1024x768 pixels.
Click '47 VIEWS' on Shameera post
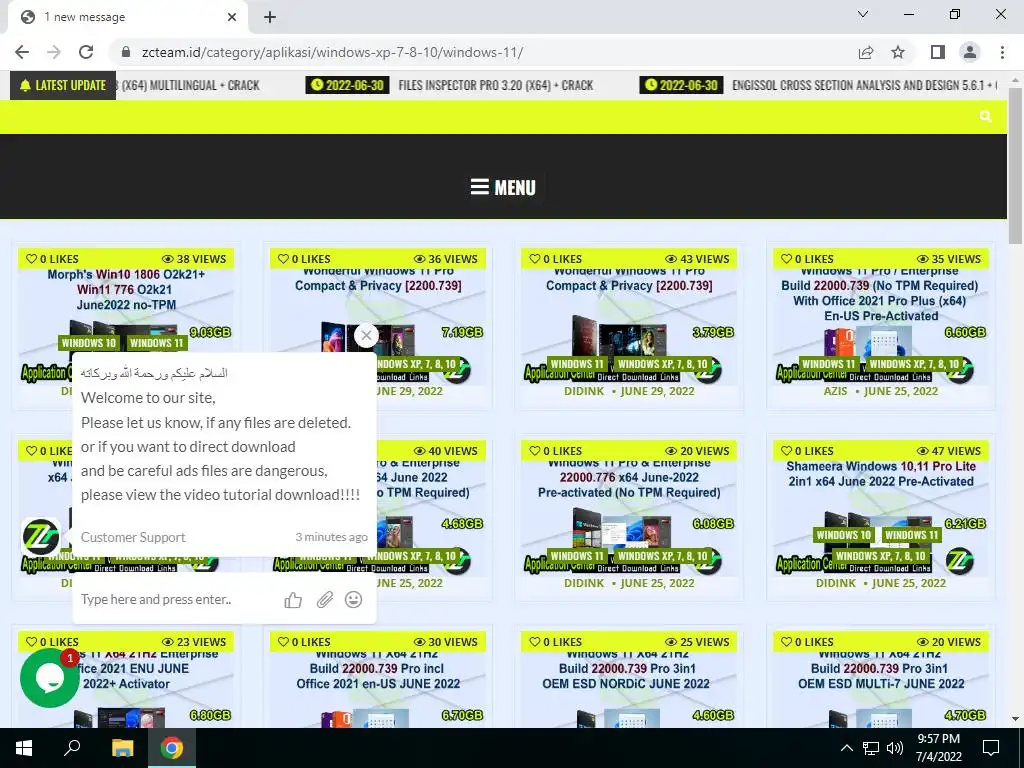948,451
